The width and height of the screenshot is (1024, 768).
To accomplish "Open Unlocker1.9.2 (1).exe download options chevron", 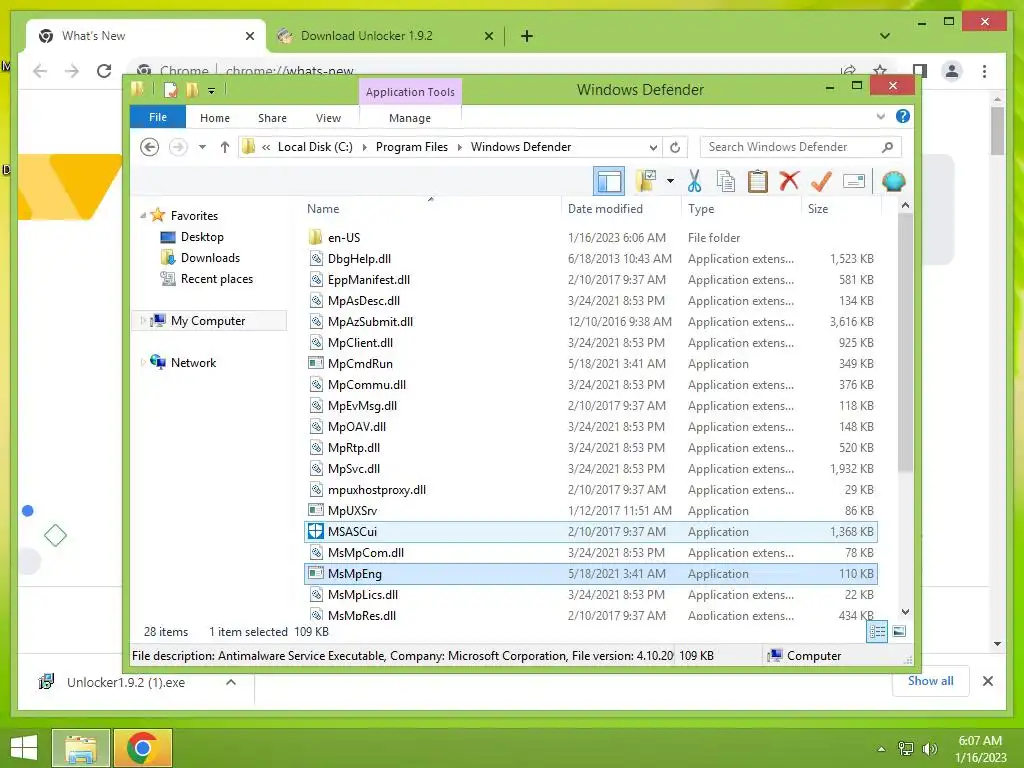I will click(x=231, y=682).
